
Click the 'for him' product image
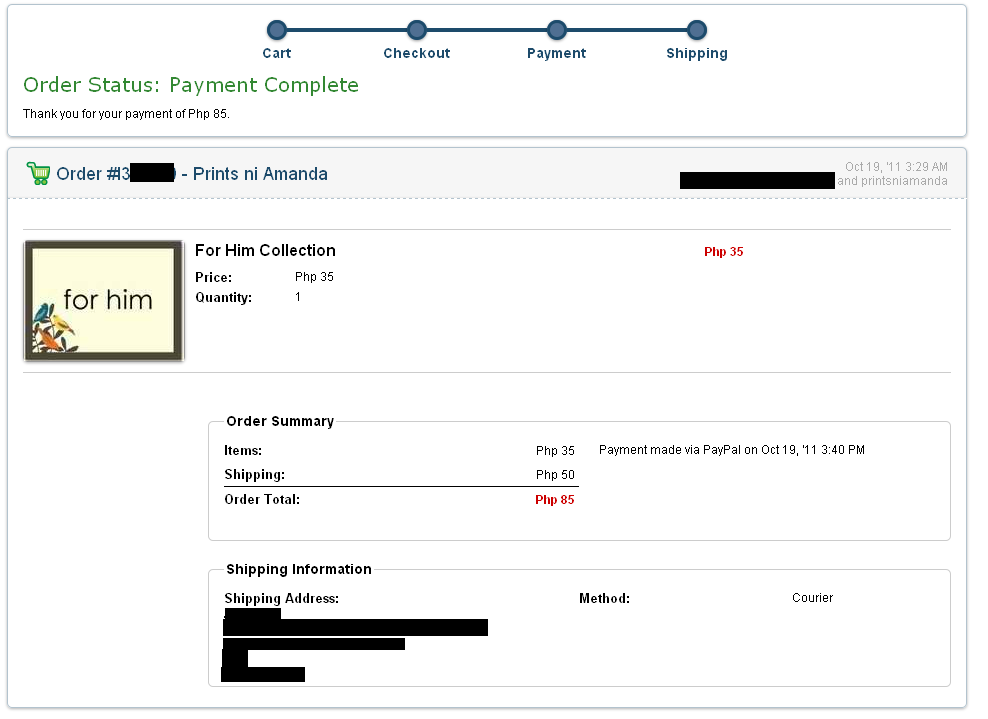(x=103, y=300)
